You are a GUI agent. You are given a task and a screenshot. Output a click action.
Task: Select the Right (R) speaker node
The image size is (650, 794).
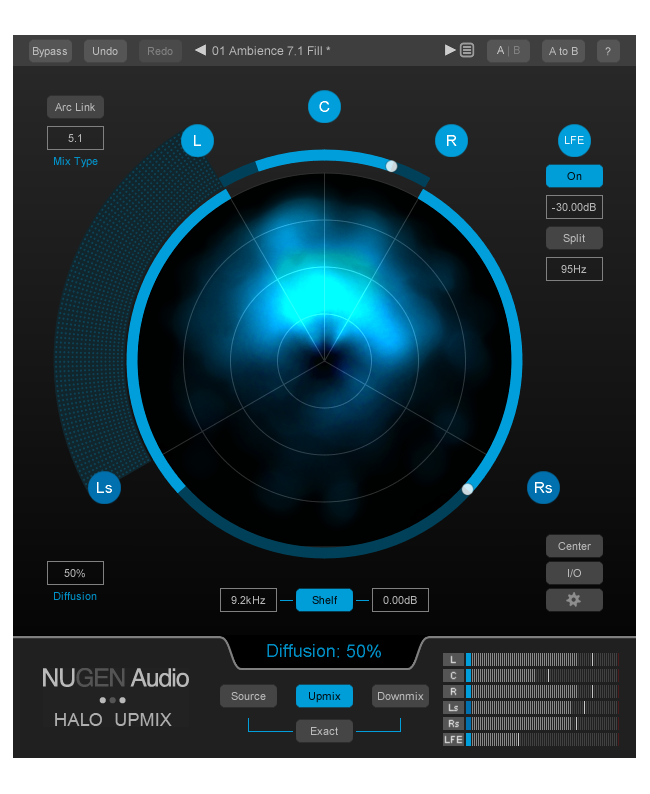coord(451,140)
